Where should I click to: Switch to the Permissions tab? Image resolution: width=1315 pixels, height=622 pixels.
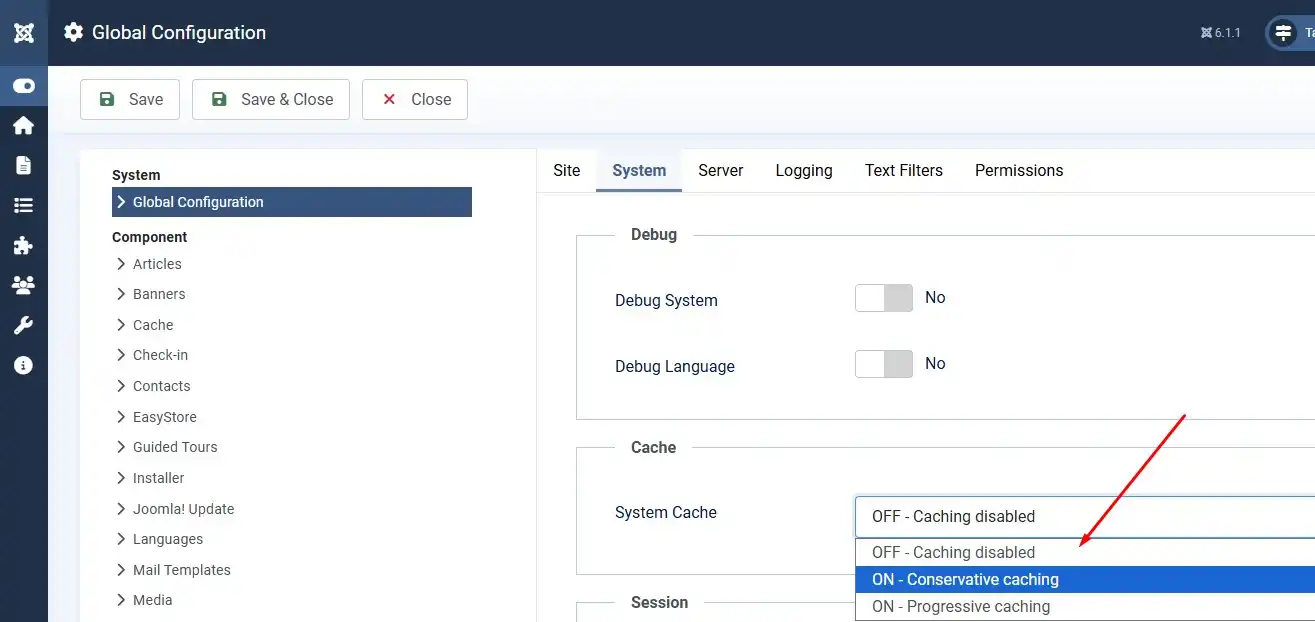(1019, 170)
